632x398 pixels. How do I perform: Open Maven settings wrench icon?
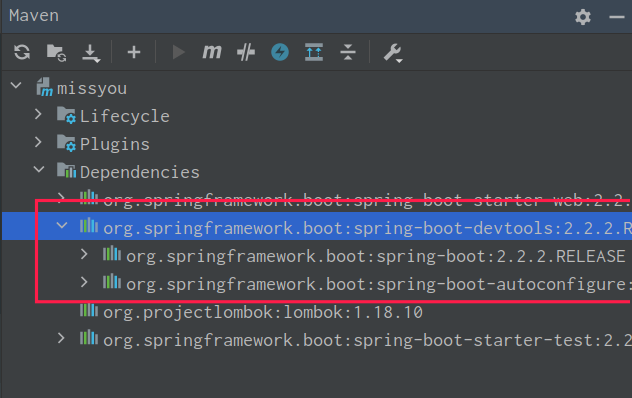[x=393, y=53]
